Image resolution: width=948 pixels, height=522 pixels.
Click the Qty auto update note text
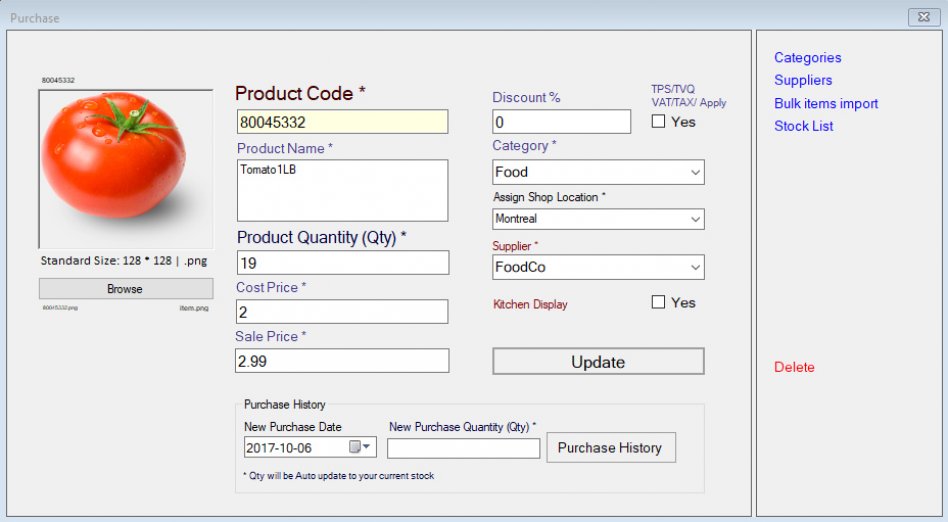339,476
